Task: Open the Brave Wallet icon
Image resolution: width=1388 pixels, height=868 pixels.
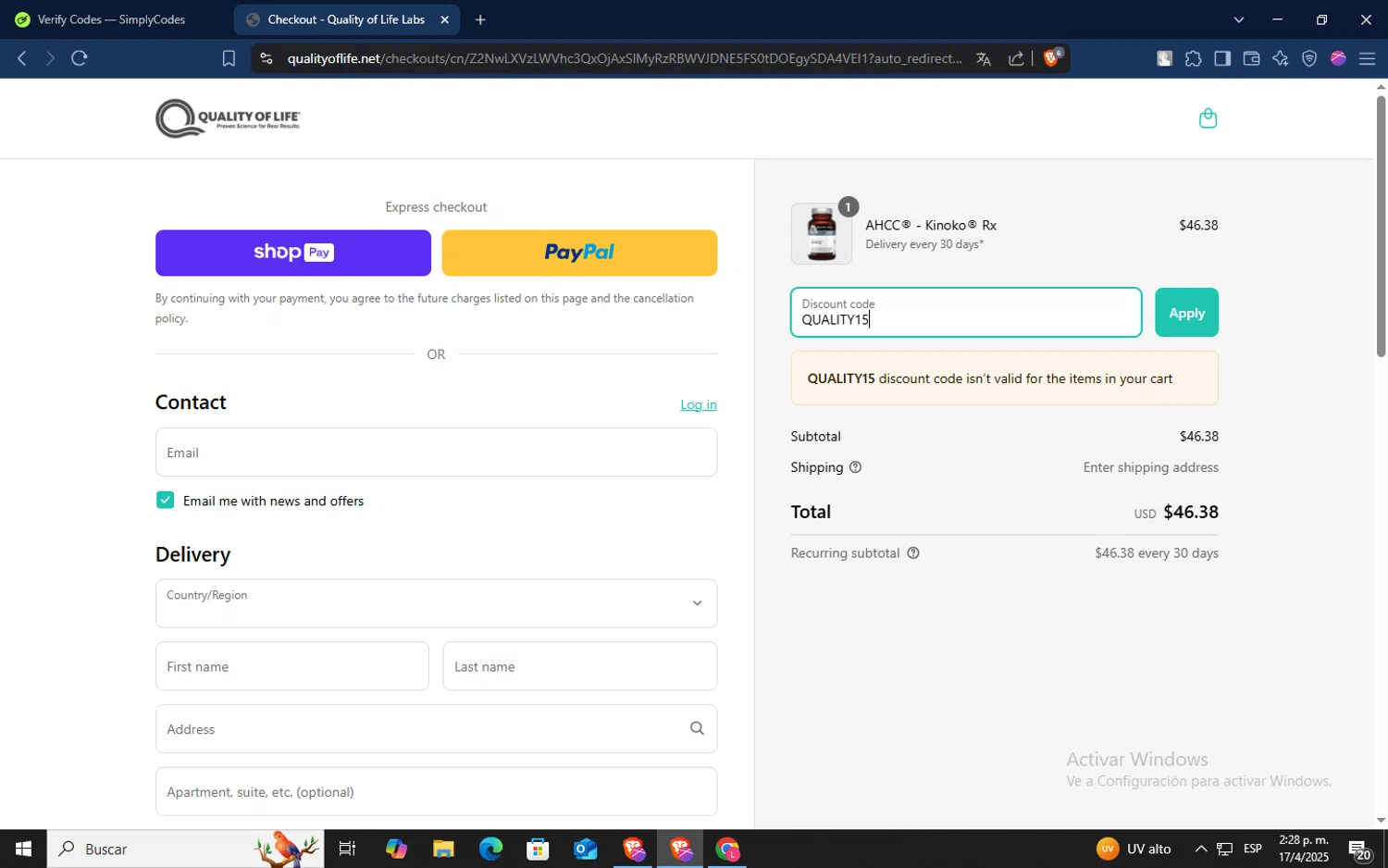Action: tap(1251, 58)
